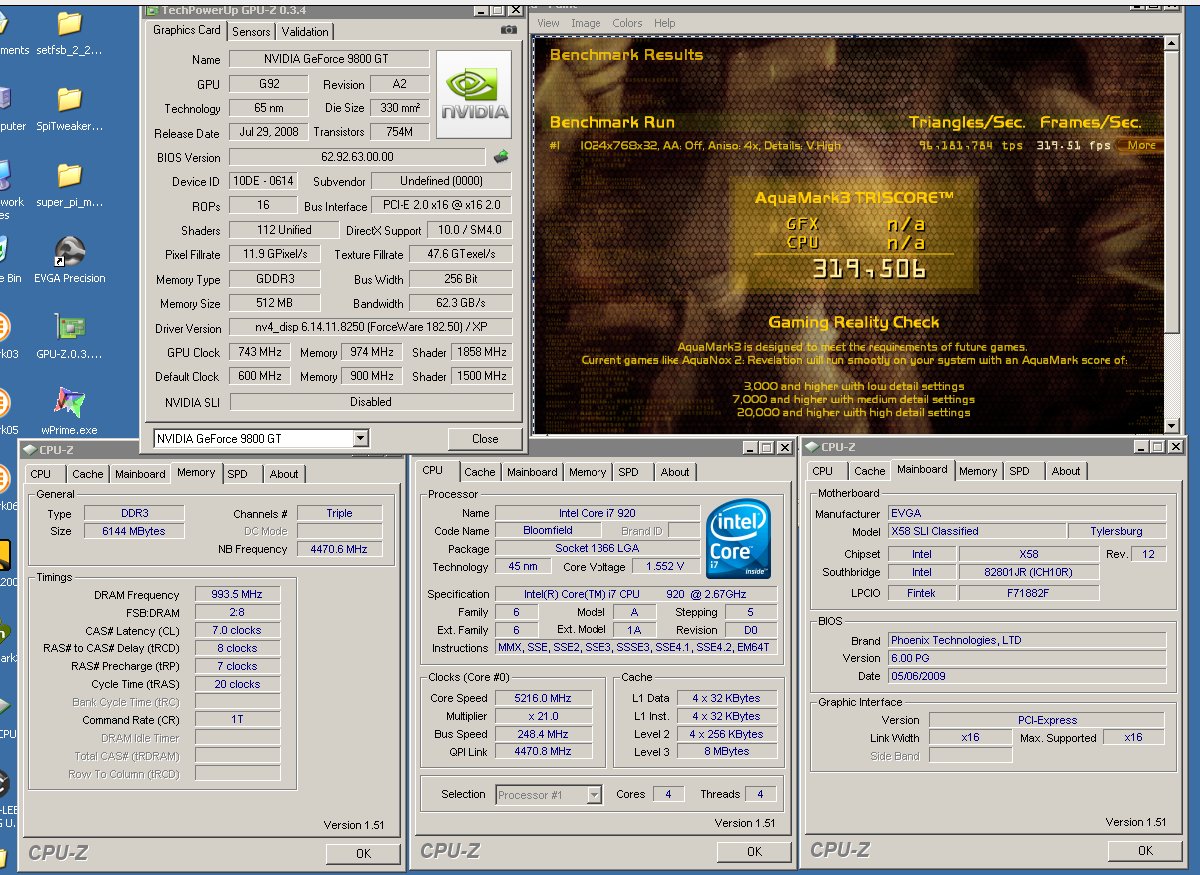Click Close button in GPU-Z
The height and width of the screenshot is (875, 1200).
[x=485, y=438]
